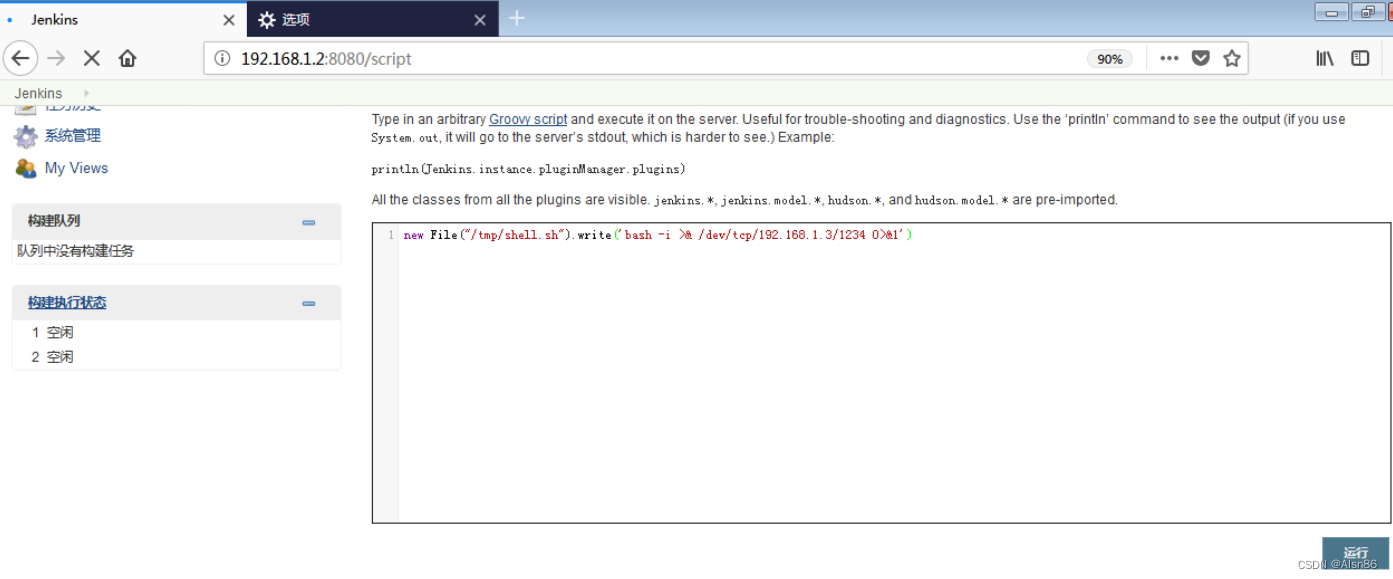Image resolution: width=1393 pixels, height=579 pixels.
Task: Open the Library bookshelf icon
Action: (1325, 58)
